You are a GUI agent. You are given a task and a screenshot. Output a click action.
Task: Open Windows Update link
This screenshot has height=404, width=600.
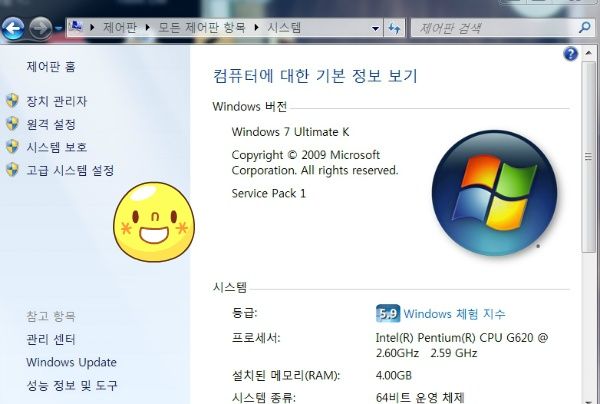pyautogui.click(x=72, y=362)
